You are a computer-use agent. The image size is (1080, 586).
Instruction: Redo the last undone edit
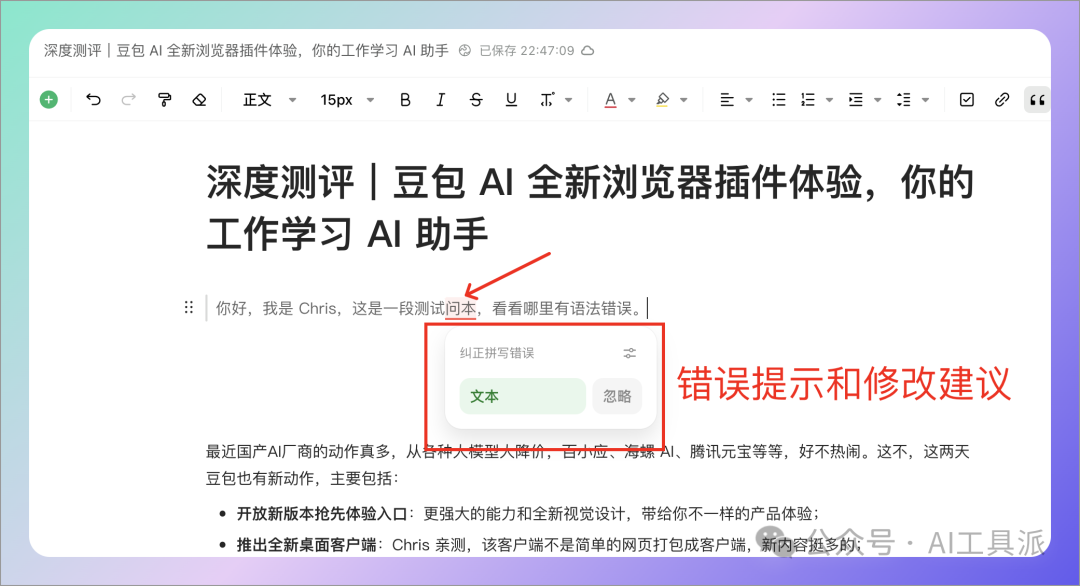point(128,100)
